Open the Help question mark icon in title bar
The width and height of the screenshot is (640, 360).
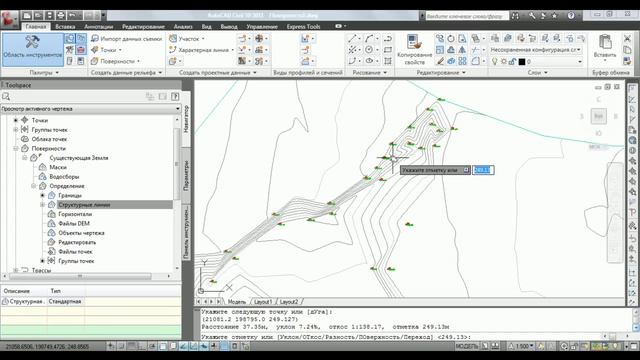pos(571,16)
